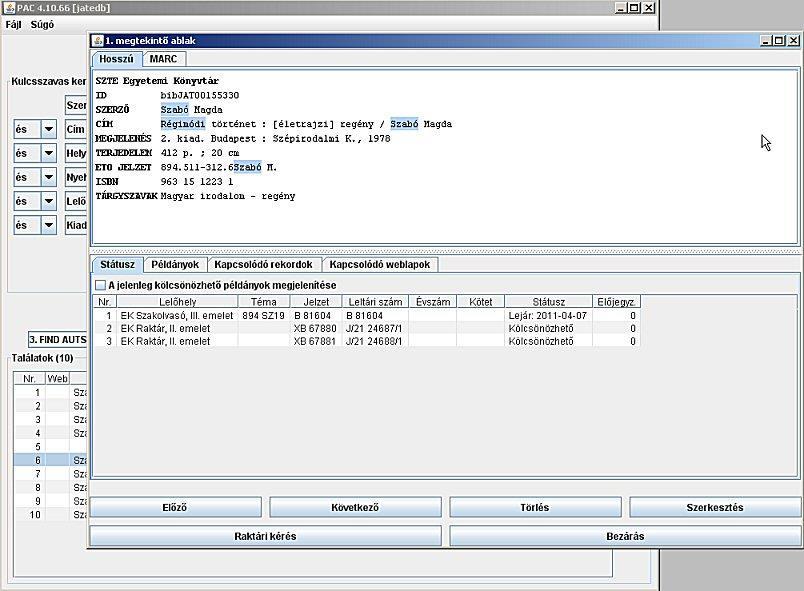Click the Web column header in results
The width and height of the screenshot is (804, 591).
click(x=57, y=378)
